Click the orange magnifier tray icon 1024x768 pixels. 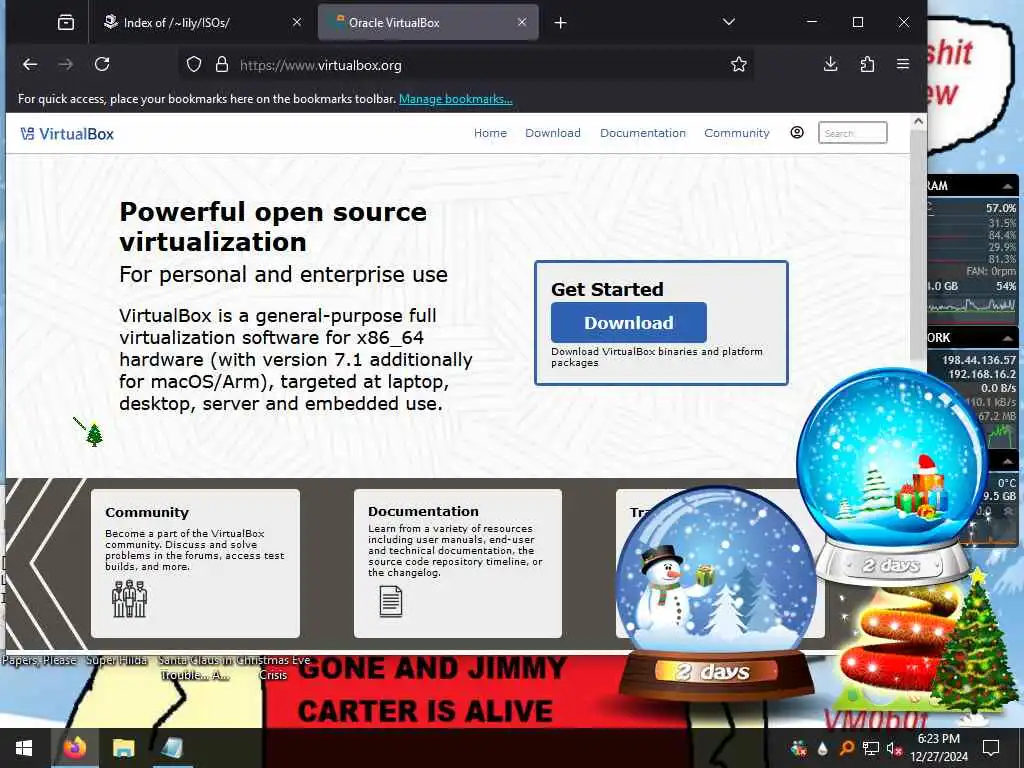pos(846,748)
